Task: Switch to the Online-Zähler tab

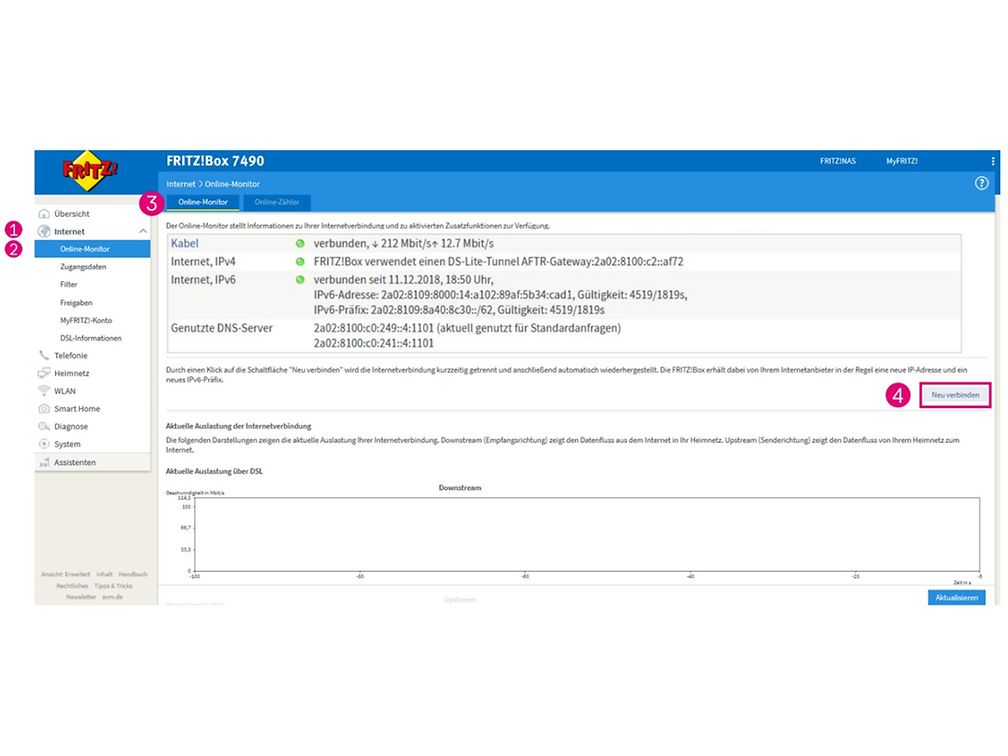Action: [277, 201]
